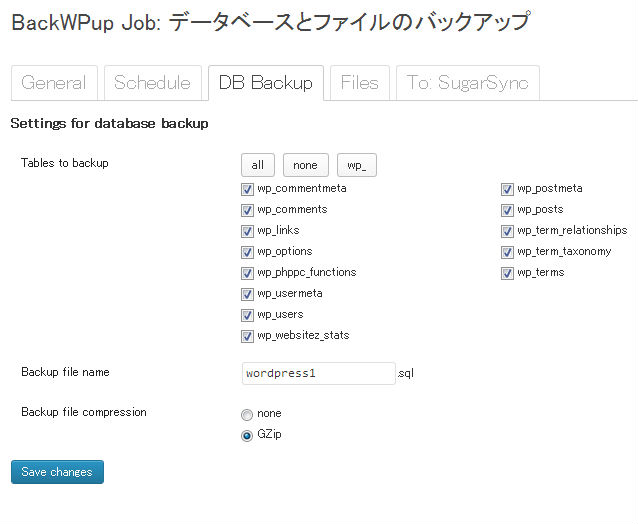Toggle the wp_comments table checkbox

247,210
